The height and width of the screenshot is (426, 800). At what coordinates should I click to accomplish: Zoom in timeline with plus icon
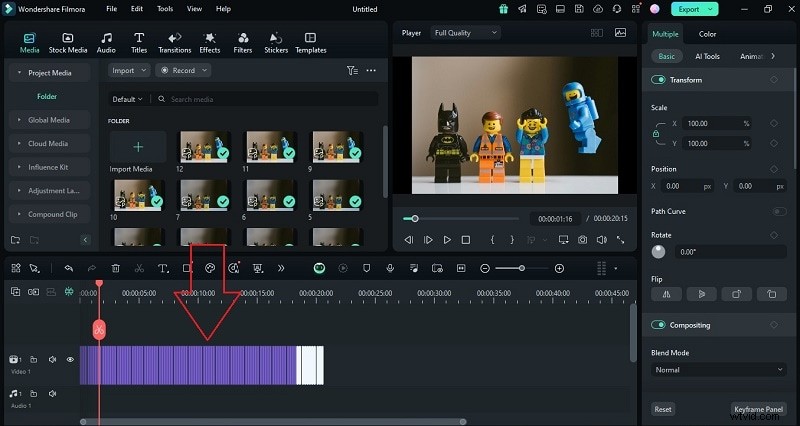(559, 268)
